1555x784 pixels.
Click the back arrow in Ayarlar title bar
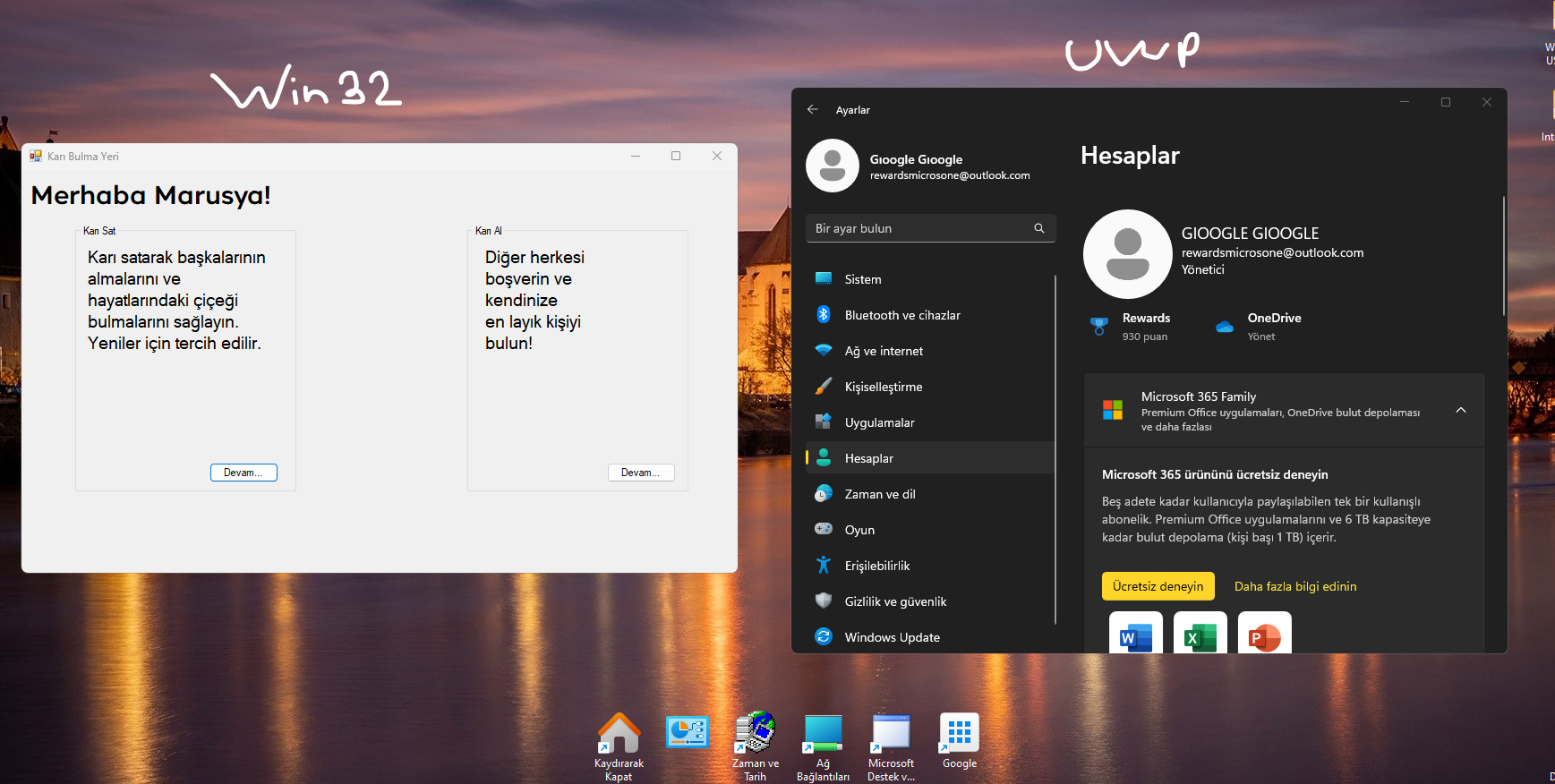[813, 109]
